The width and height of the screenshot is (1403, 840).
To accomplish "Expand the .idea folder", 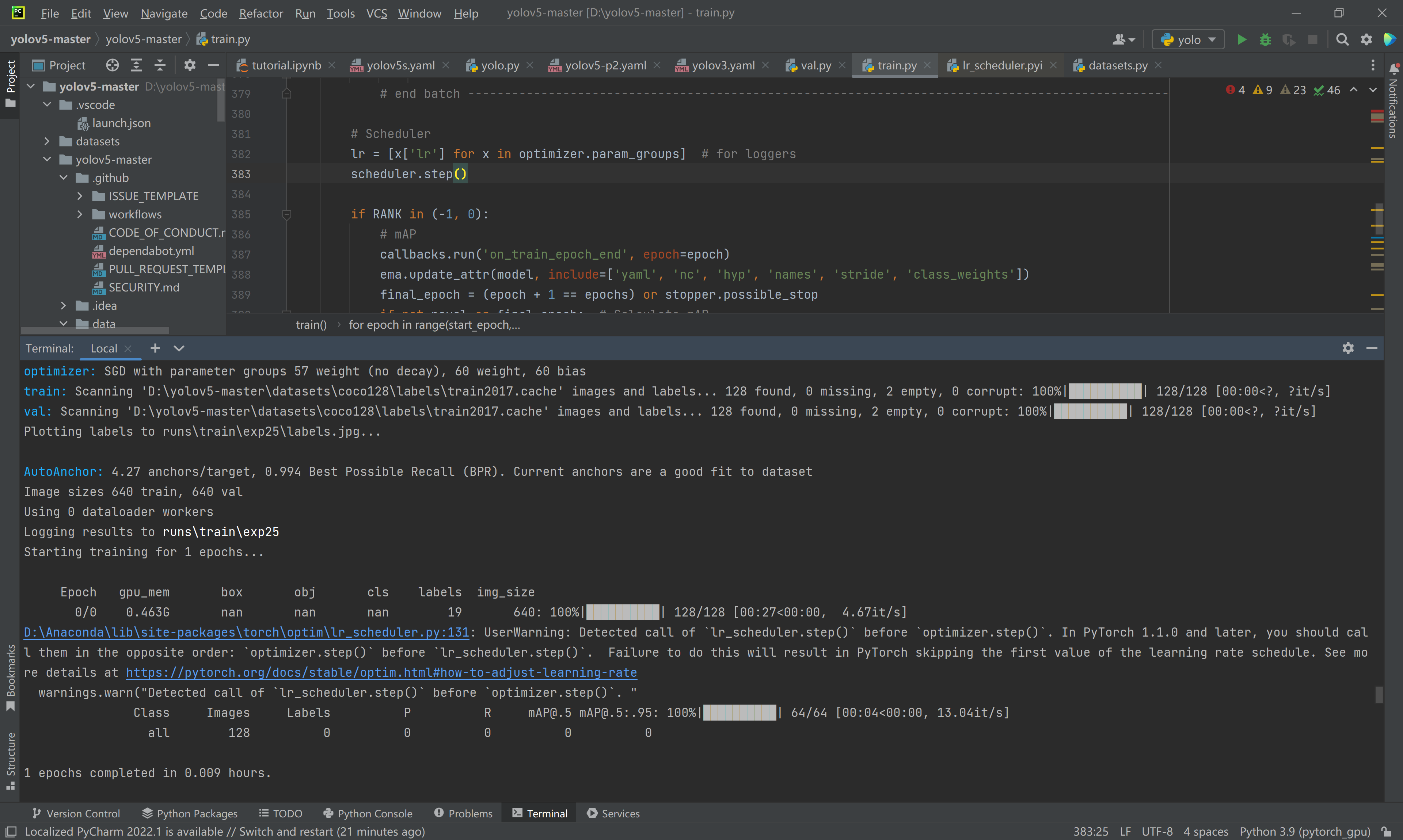I will tap(64, 306).
